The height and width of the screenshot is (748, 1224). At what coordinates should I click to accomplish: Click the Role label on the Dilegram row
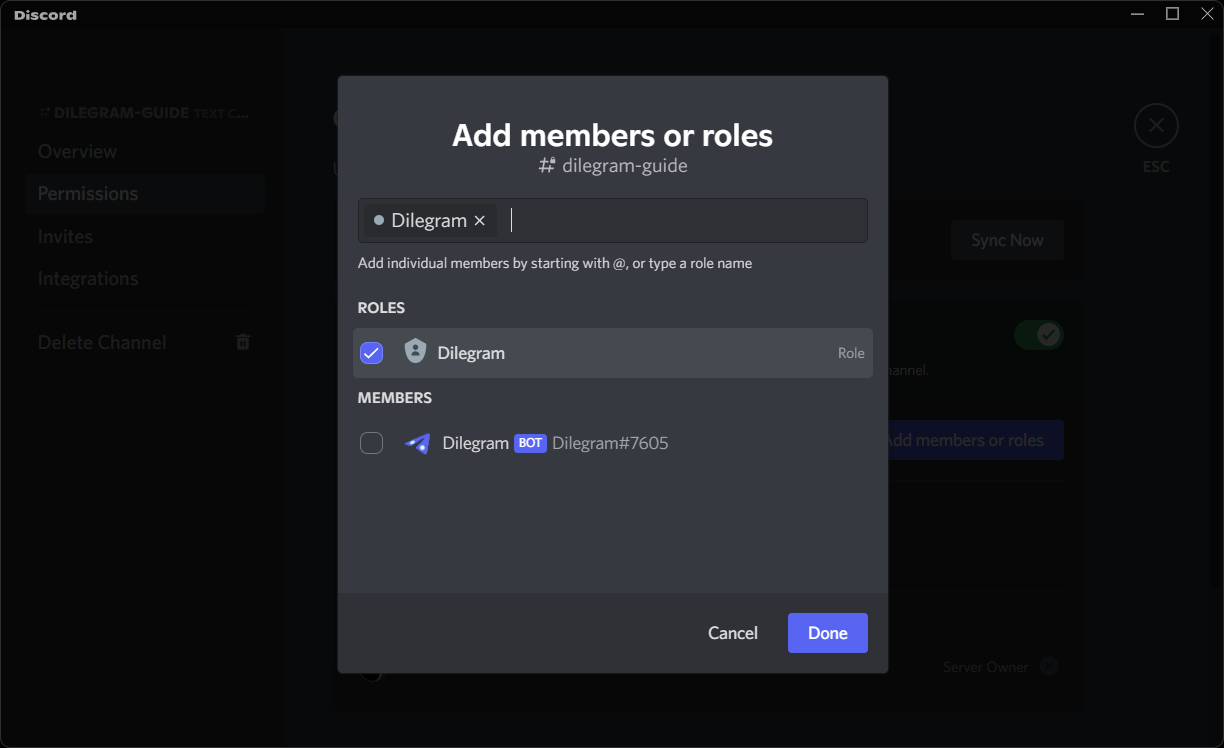[x=851, y=353]
